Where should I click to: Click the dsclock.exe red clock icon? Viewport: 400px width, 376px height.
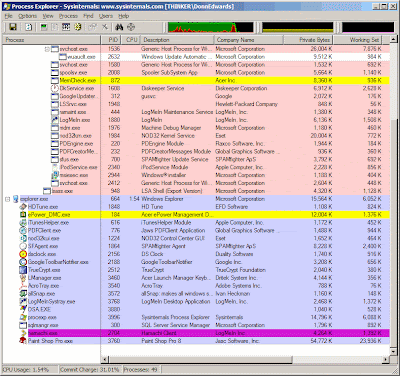pyautogui.click(x=23, y=254)
